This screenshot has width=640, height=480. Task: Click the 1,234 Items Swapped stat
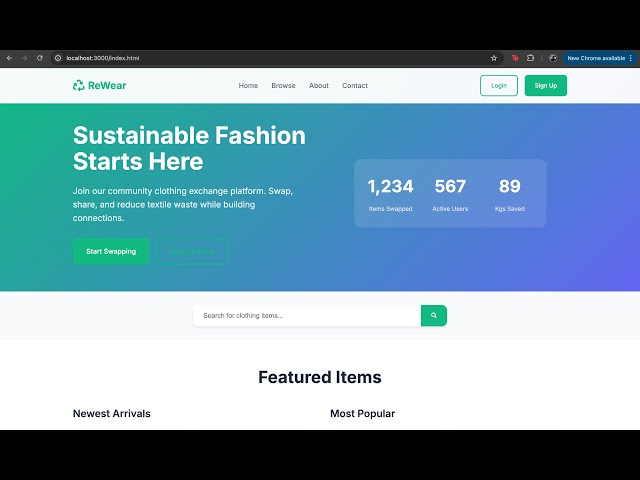pyautogui.click(x=391, y=194)
